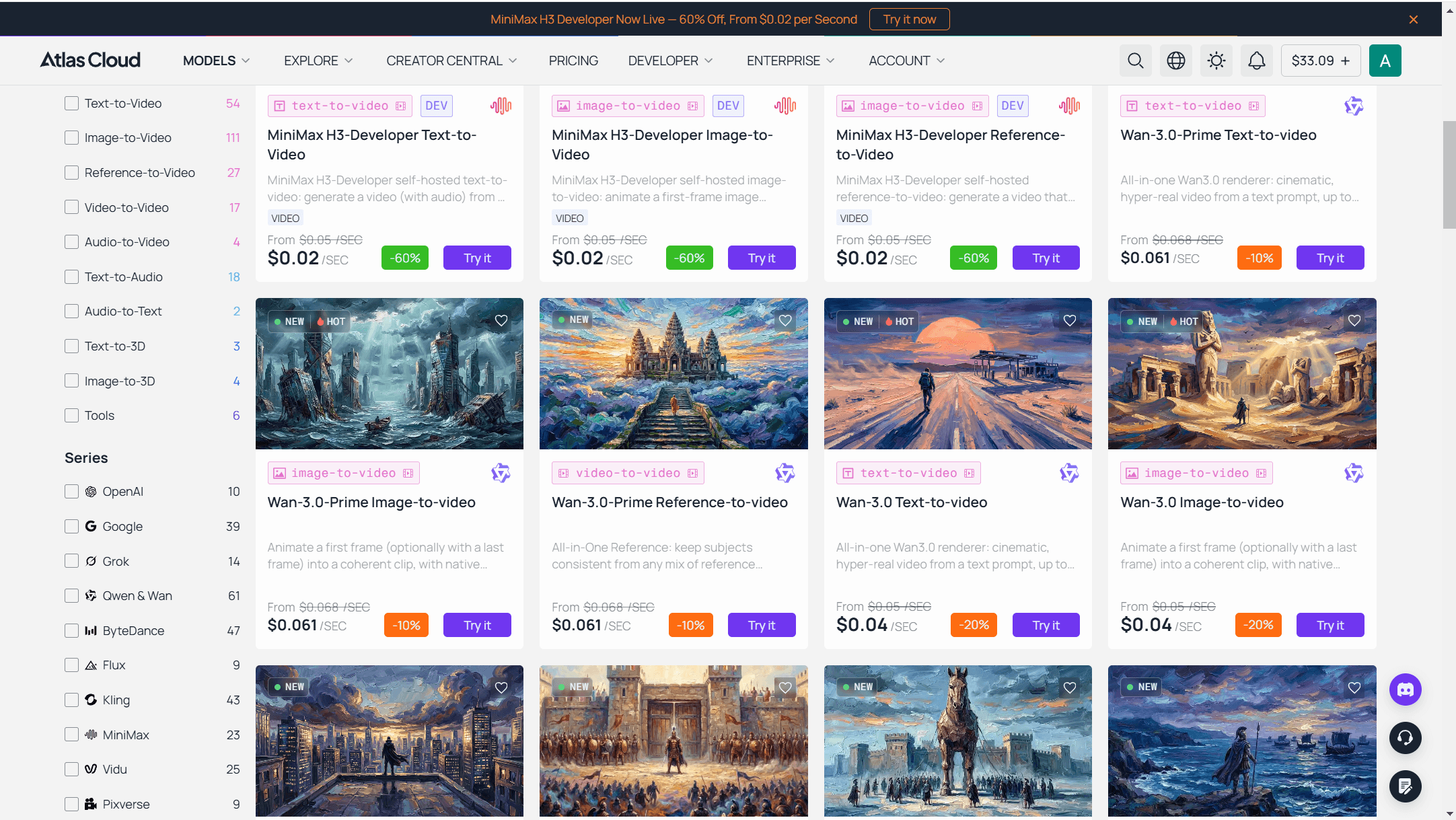Viewport: 1456px width, 820px height.
Task: Open the search icon in header
Action: 1135,61
